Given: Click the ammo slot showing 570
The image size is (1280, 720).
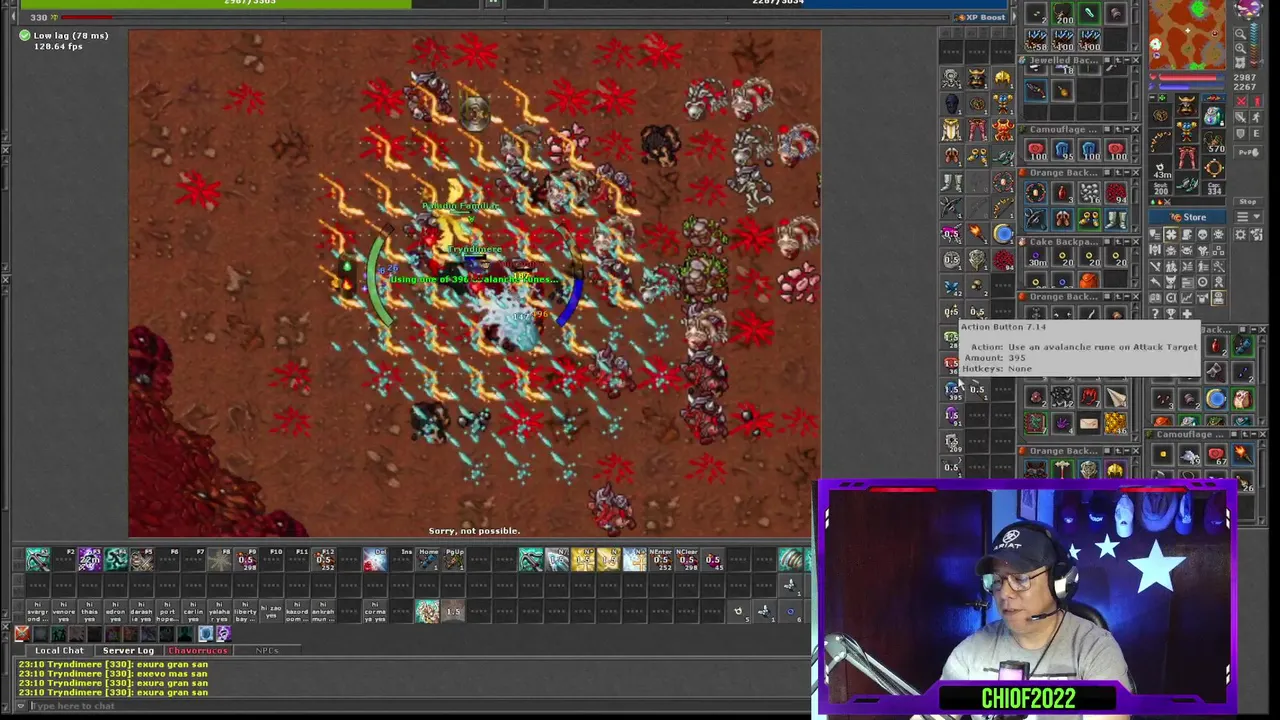Looking at the screenshot, I should point(1213,143).
